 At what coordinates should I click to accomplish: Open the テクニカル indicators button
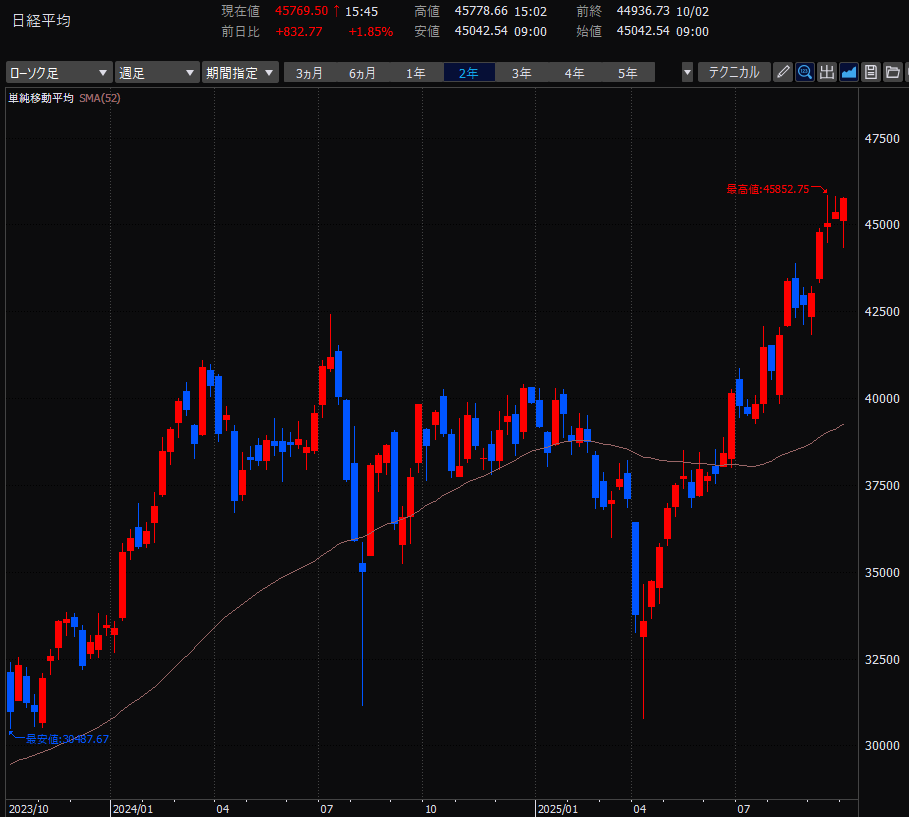[x=734, y=72]
